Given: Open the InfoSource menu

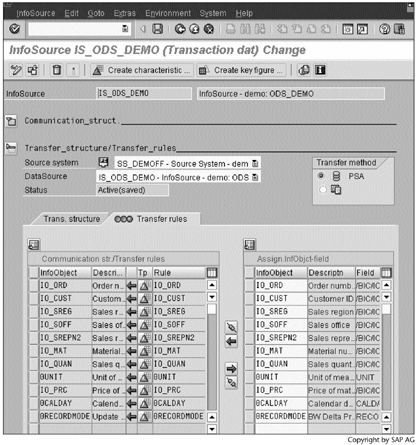Looking at the screenshot, I should pyautogui.click(x=36, y=13).
